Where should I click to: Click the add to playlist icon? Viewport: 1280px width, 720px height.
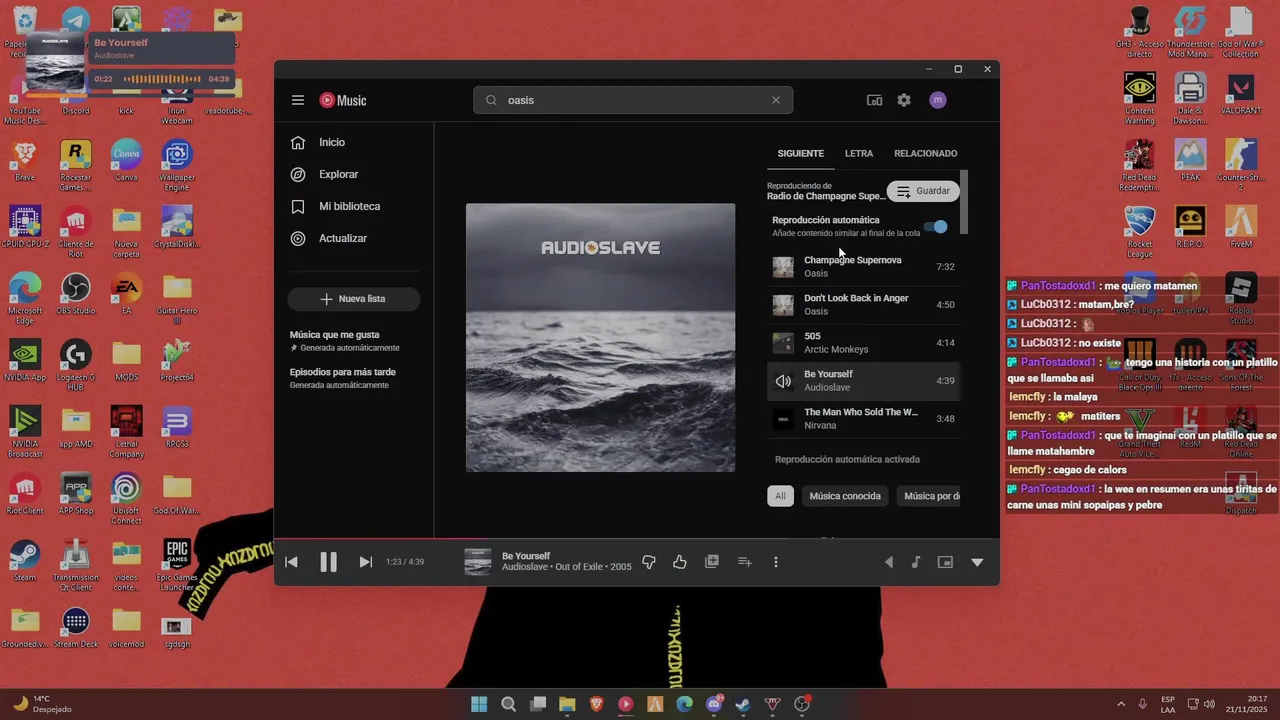click(x=744, y=562)
